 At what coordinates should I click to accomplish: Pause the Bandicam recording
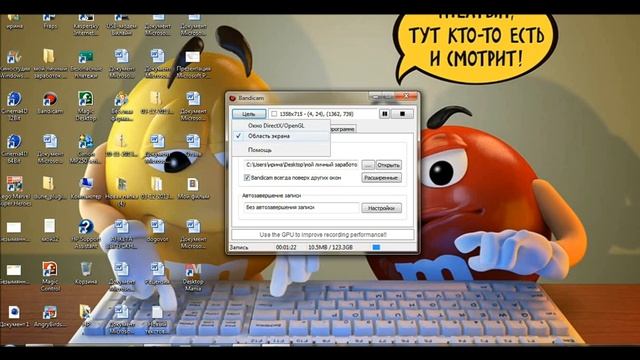coord(384,114)
